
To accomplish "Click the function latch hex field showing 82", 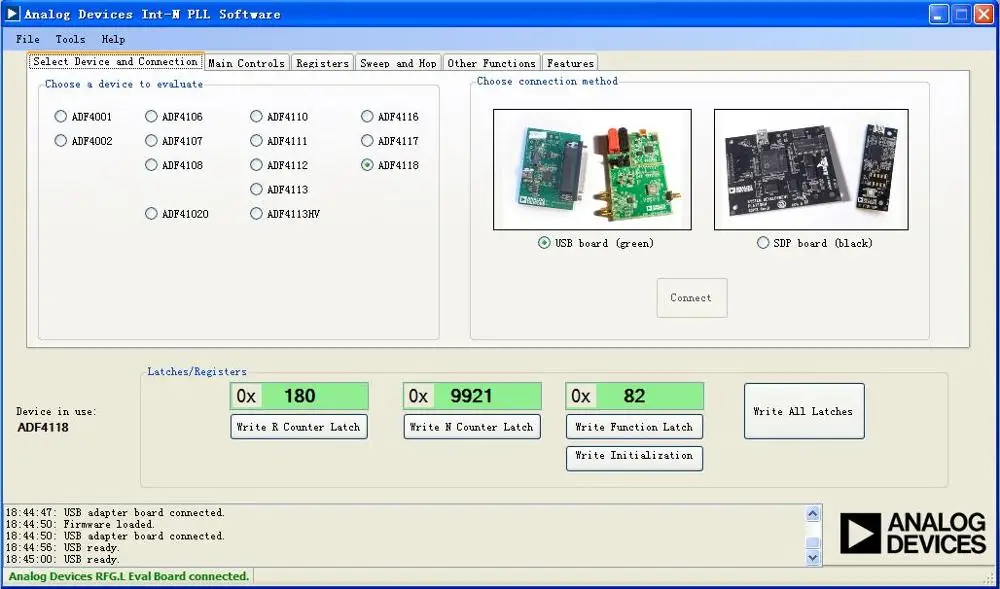I will point(635,396).
